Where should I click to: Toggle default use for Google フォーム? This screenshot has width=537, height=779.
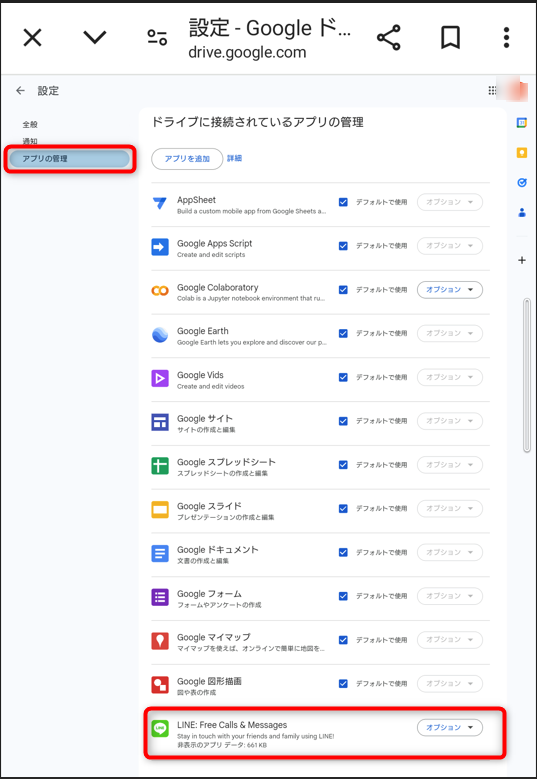(343, 596)
